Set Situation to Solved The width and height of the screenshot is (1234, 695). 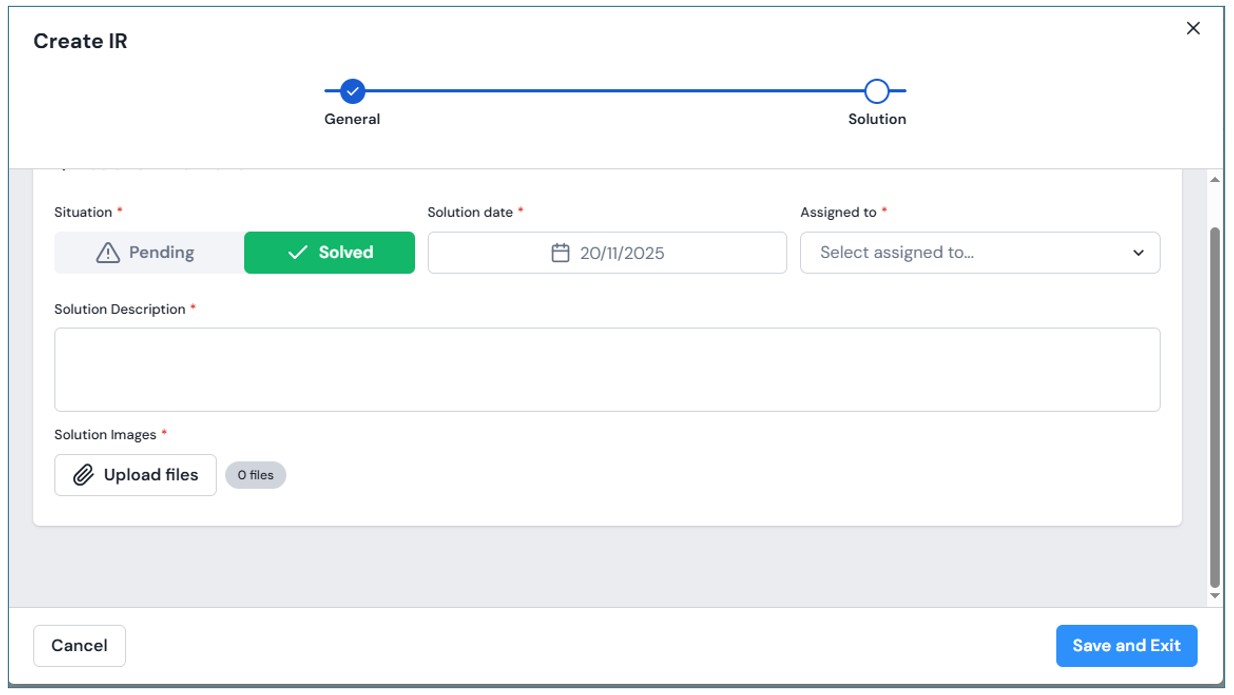[x=329, y=253]
